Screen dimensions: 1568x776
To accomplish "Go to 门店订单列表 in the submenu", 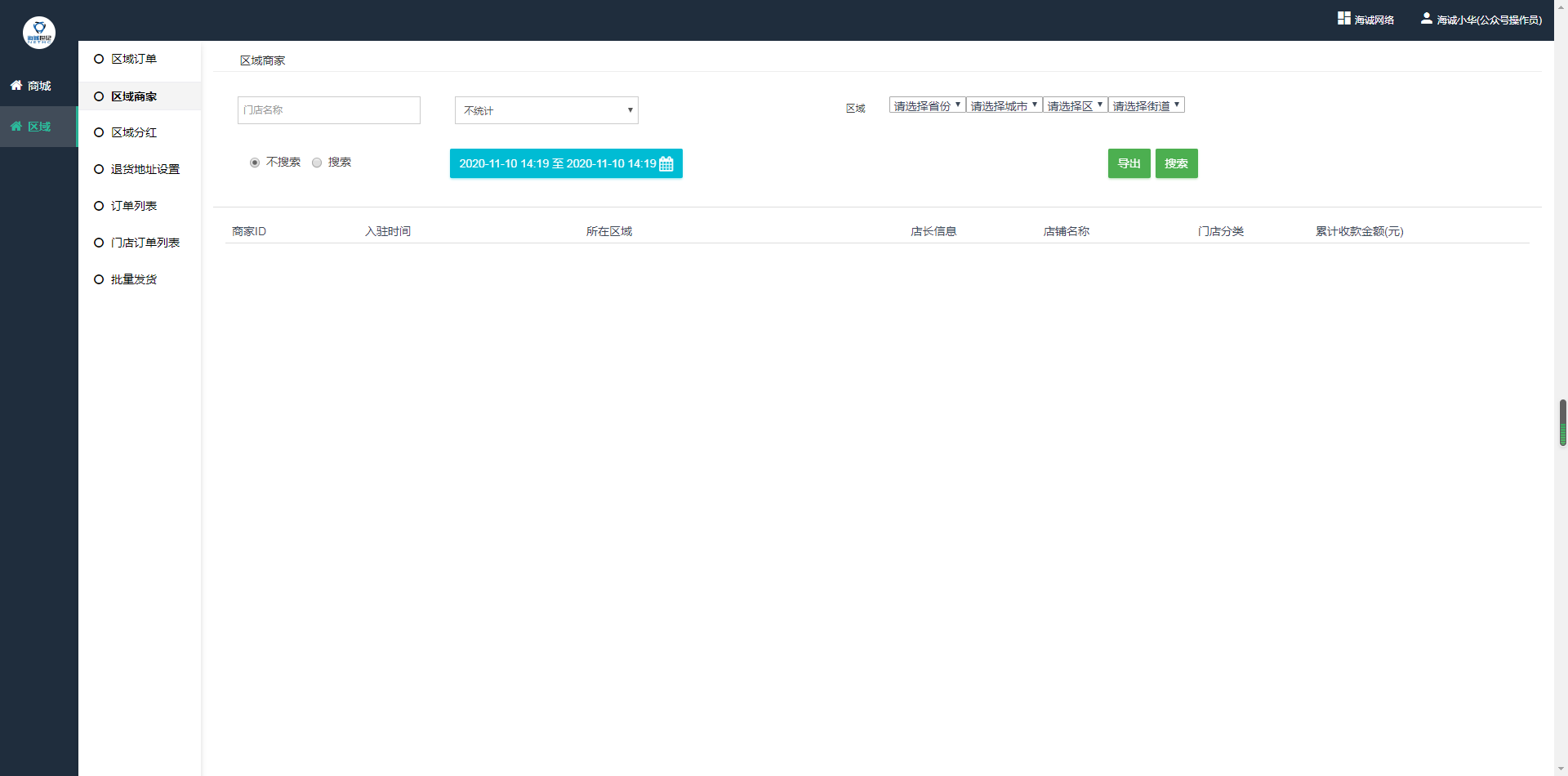I will [x=145, y=243].
